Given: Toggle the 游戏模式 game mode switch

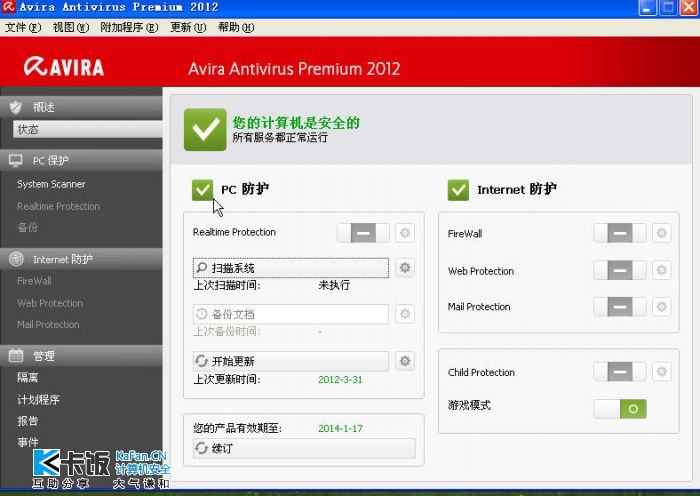Looking at the screenshot, I should coord(620,408).
